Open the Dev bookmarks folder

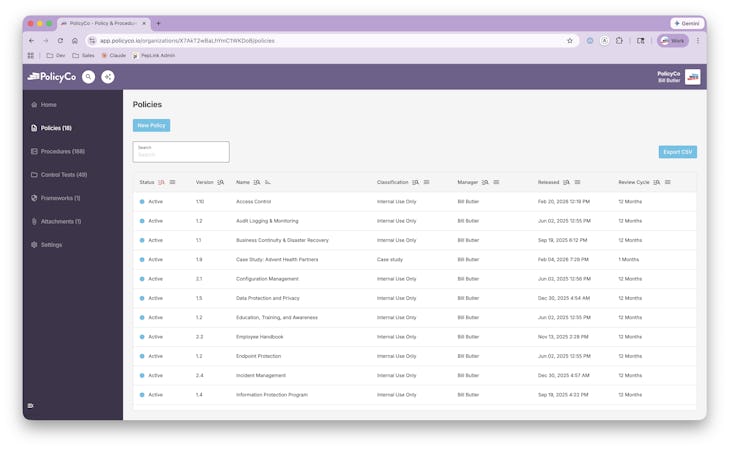pyautogui.click(x=56, y=55)
